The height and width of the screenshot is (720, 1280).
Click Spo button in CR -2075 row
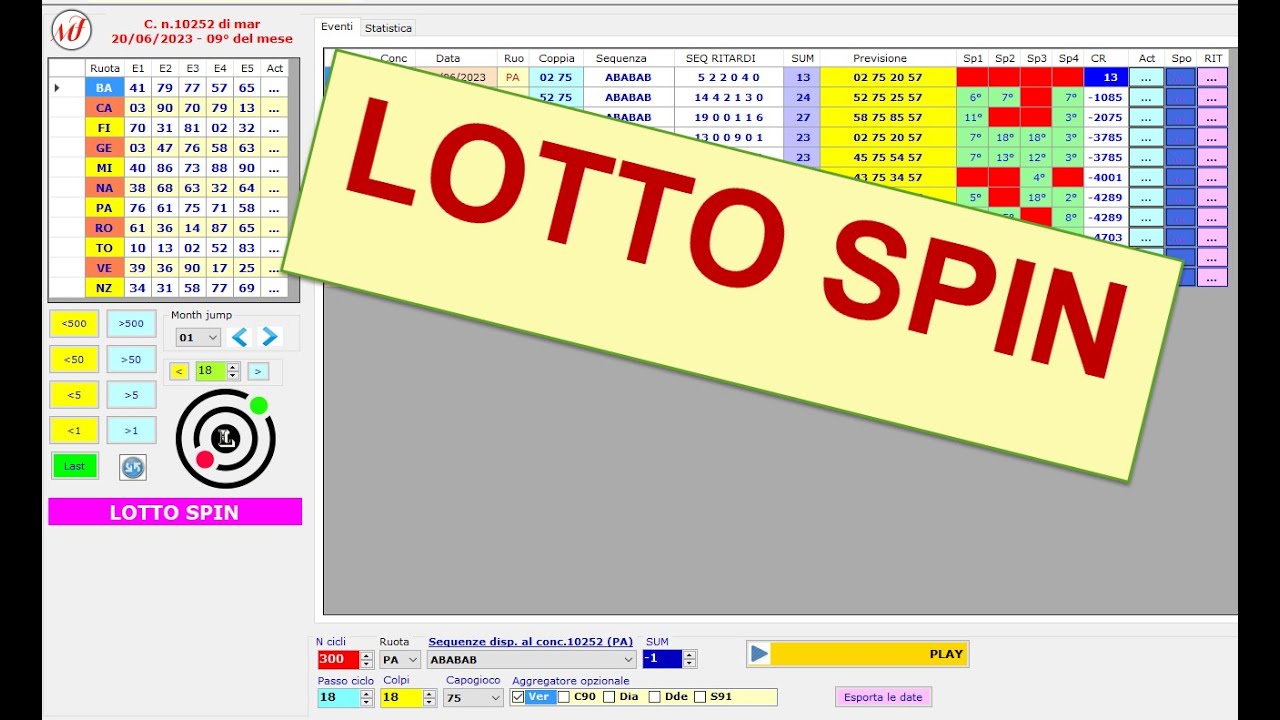(x=1181, y=117)
